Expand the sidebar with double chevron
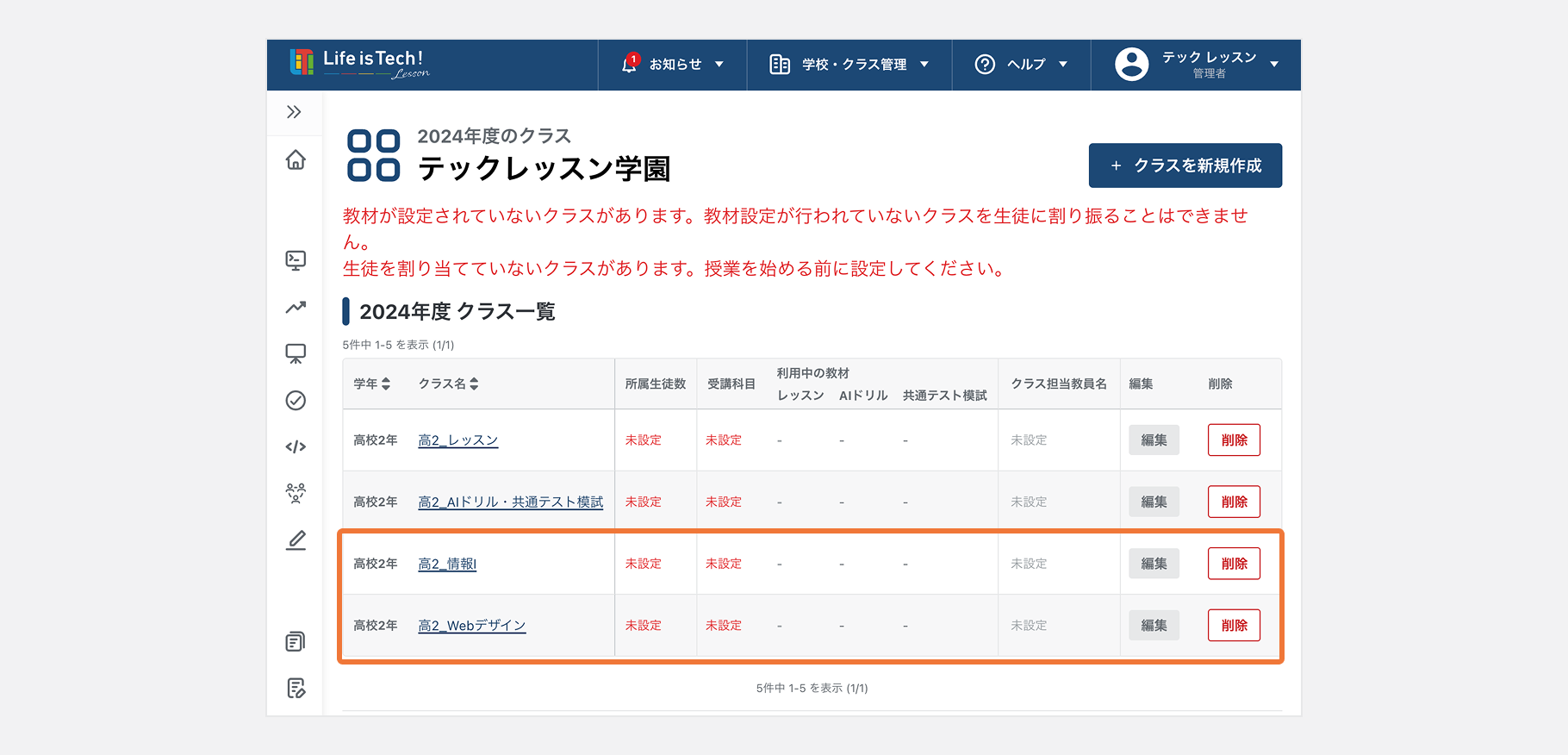This screenshot has width=1568, height=755. click(295, 112)
